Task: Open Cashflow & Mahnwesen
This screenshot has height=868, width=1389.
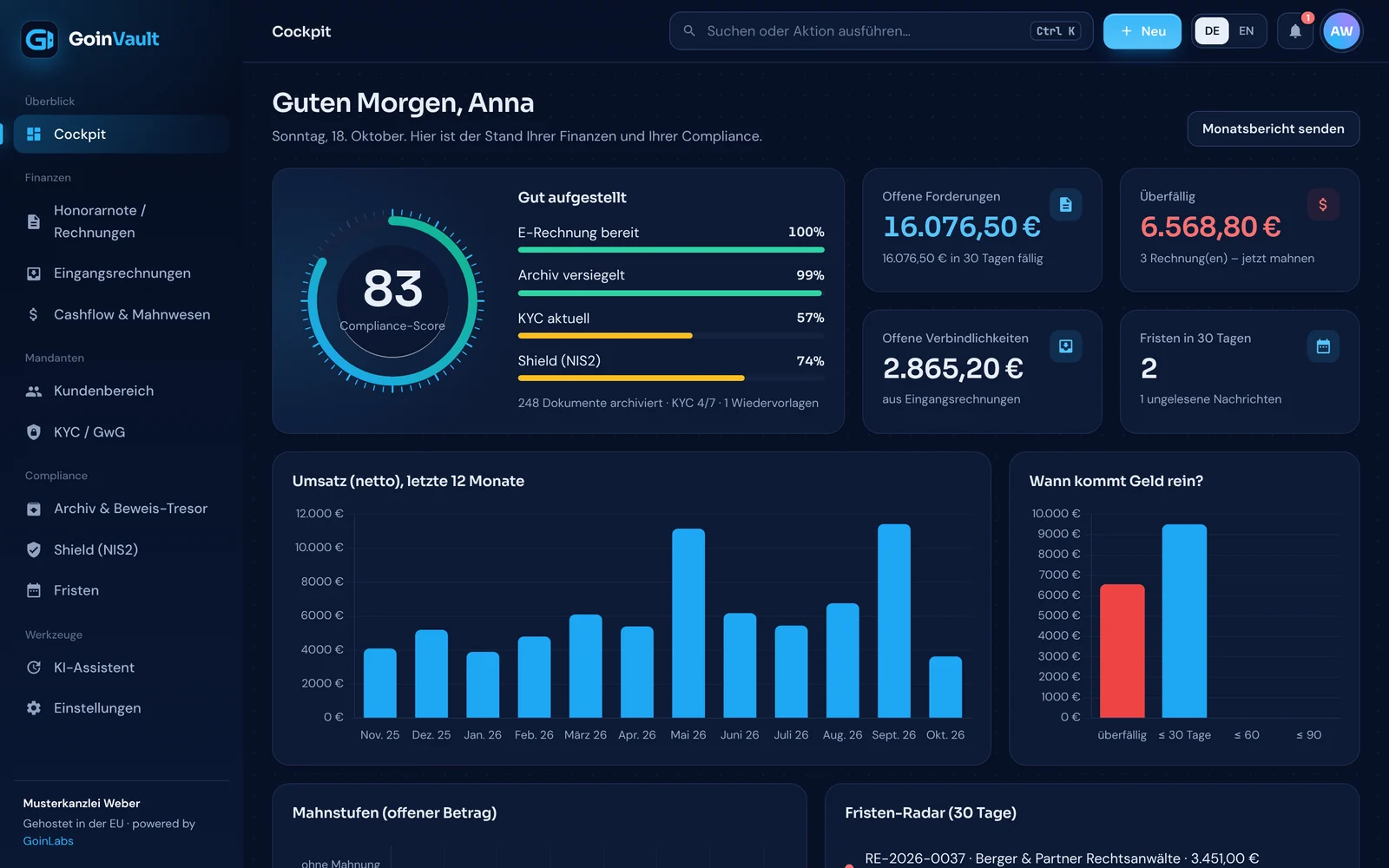Action: click(x=122, y=314)
